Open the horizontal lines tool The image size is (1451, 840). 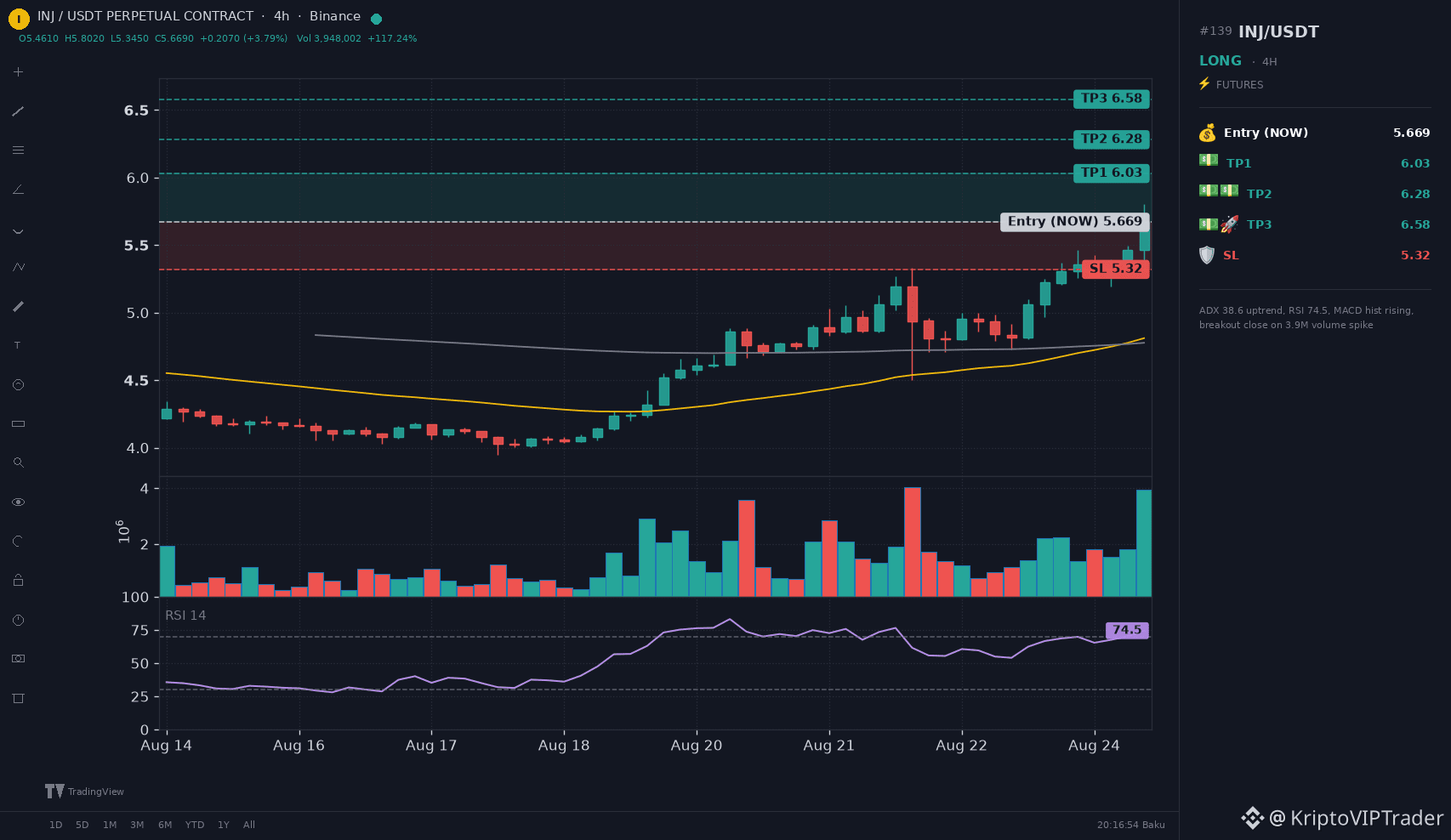[x=18, y=150]
